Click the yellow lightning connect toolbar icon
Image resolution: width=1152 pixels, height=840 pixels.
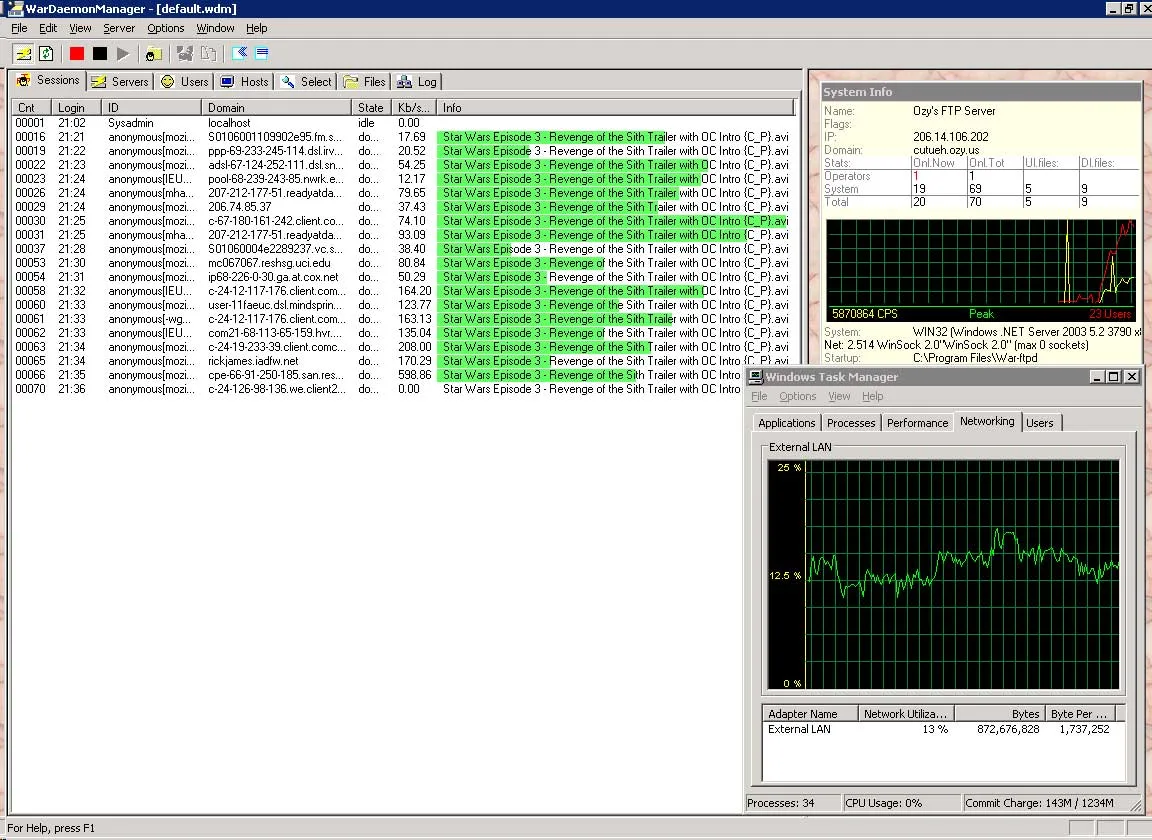tap(23, 54)
